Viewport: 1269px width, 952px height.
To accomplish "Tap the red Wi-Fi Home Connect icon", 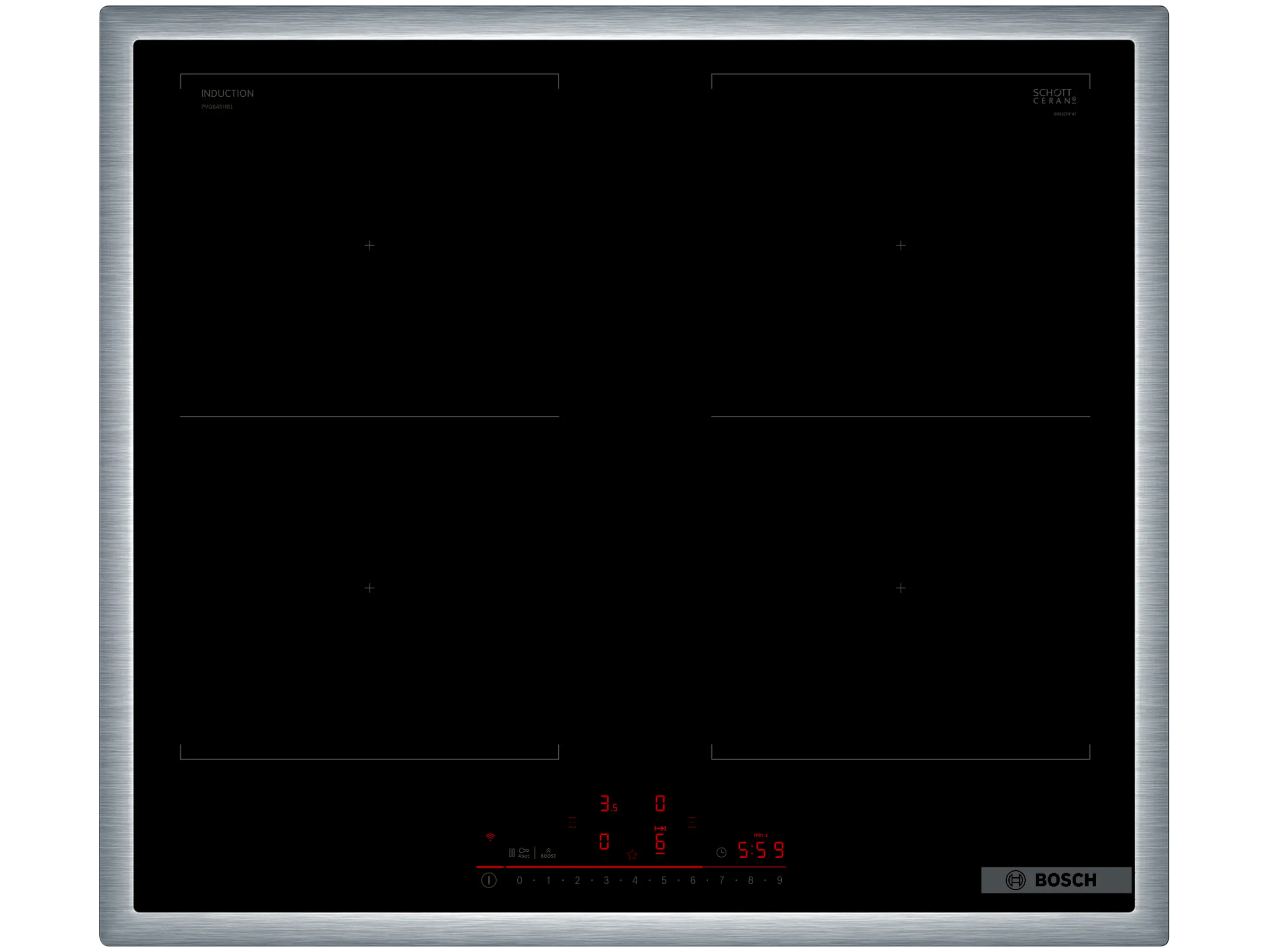I will pos(490,837).
